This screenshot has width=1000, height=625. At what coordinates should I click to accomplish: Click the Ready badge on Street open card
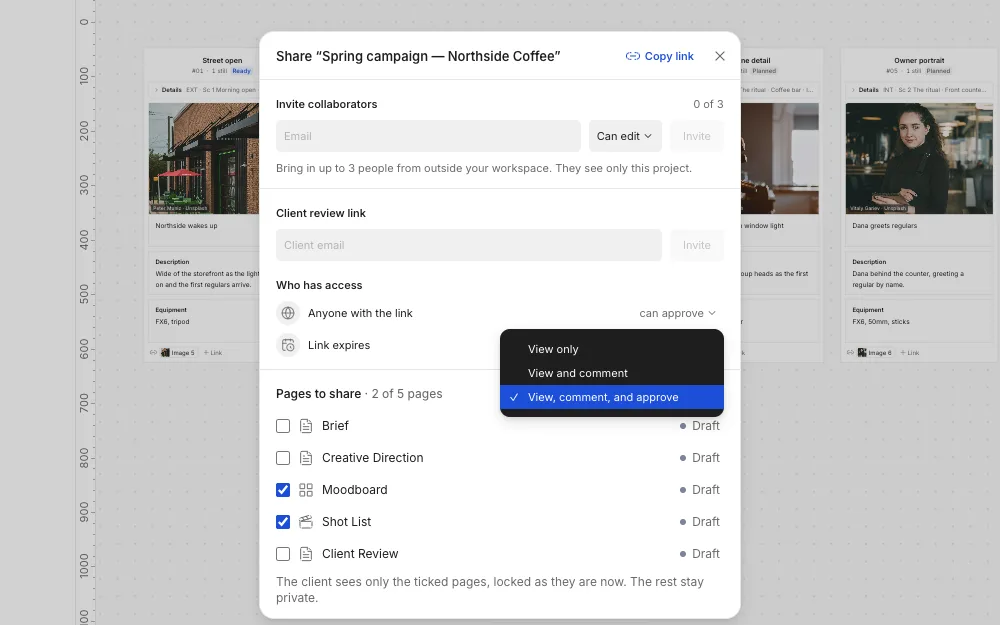pos(241,71)
